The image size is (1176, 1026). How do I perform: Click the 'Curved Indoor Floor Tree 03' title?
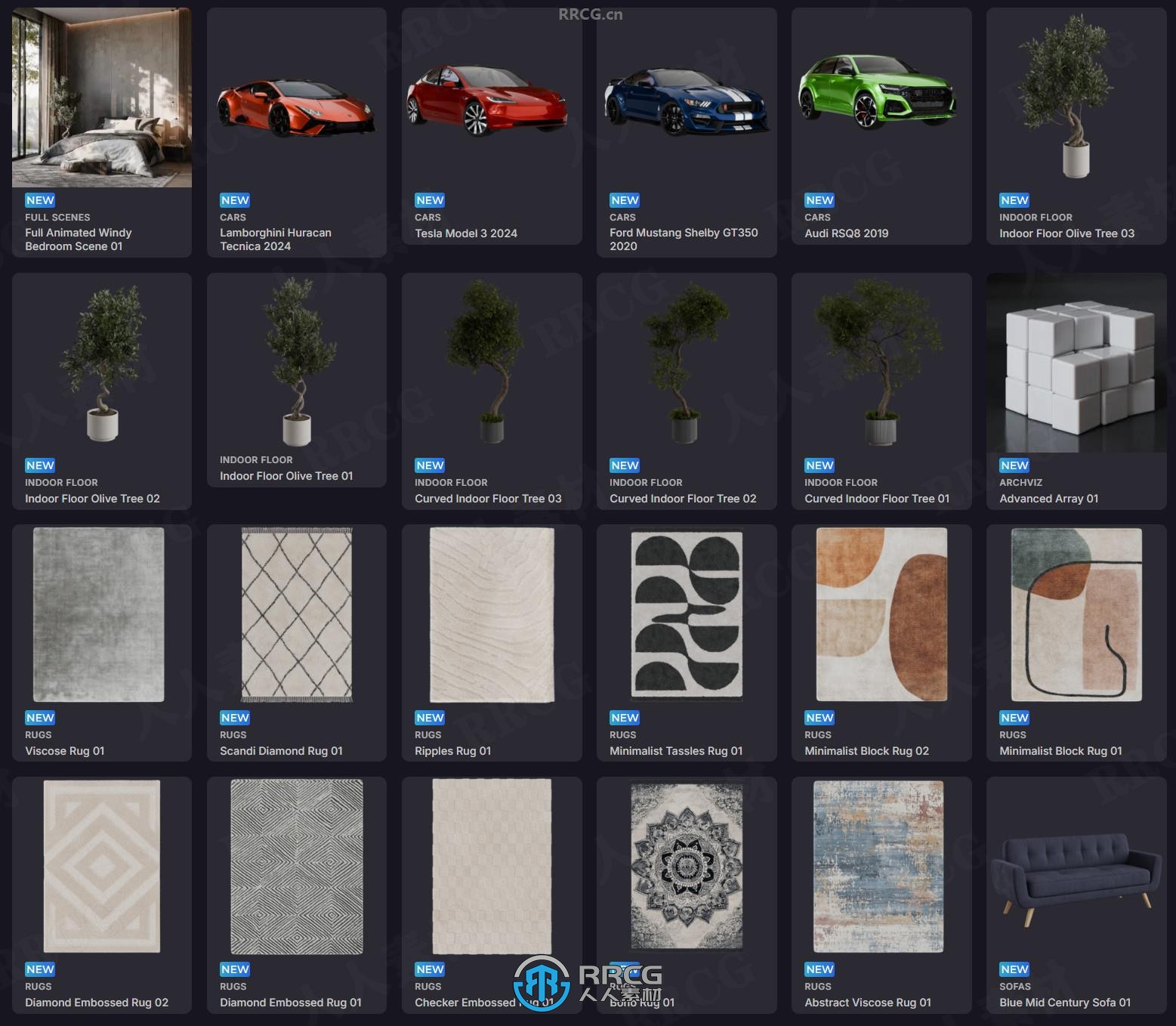488,499
